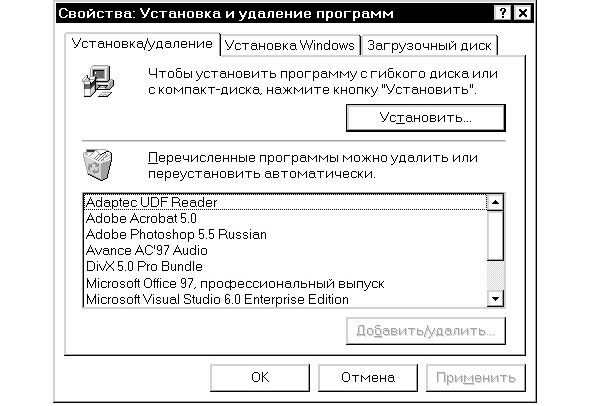
Task: Close the dialog with the X button
Action: (523, 14)
